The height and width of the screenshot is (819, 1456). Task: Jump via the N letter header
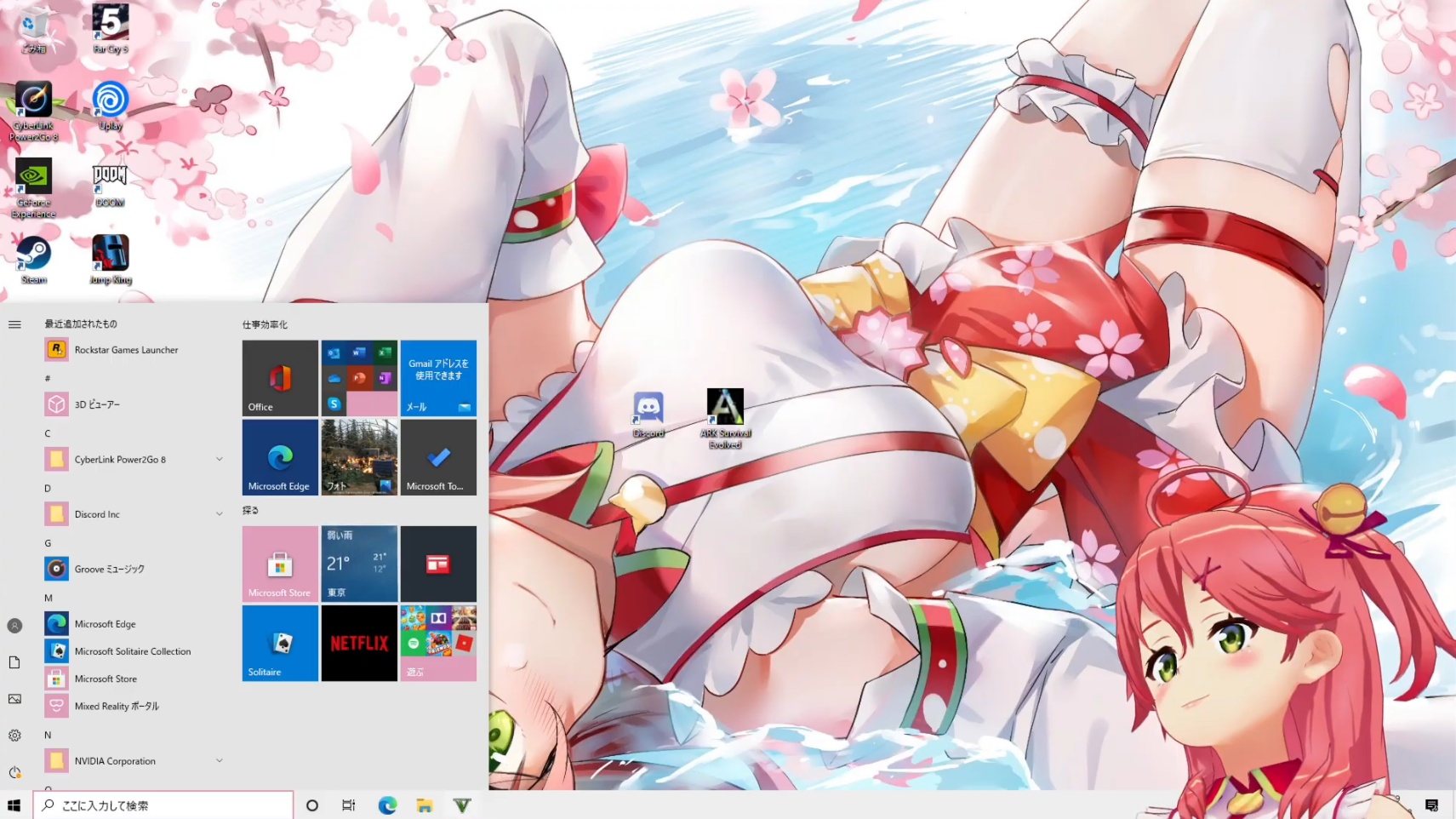tap(48, 735)
